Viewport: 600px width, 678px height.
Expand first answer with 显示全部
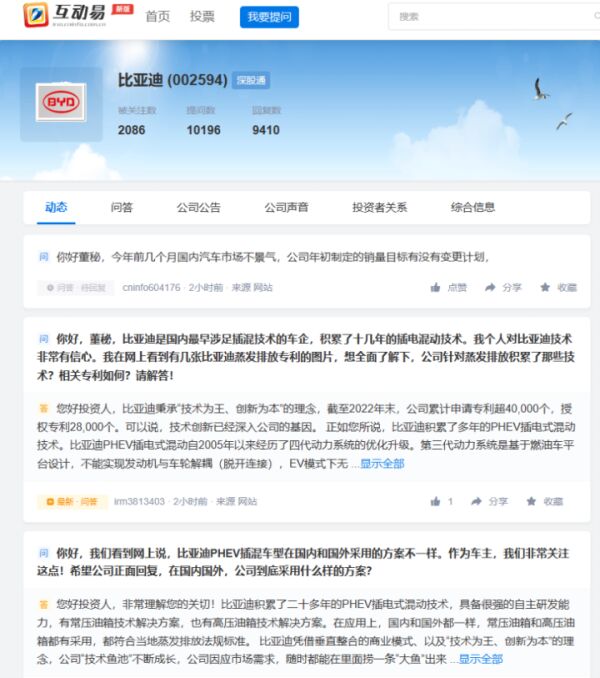pyautogui.click(x=382, y=464)
